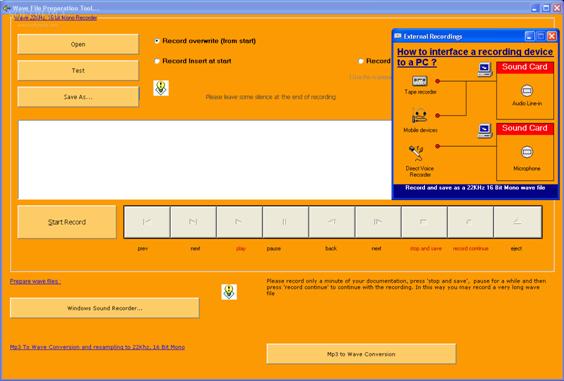Click the Microphone jack icon

click(527, 152)
